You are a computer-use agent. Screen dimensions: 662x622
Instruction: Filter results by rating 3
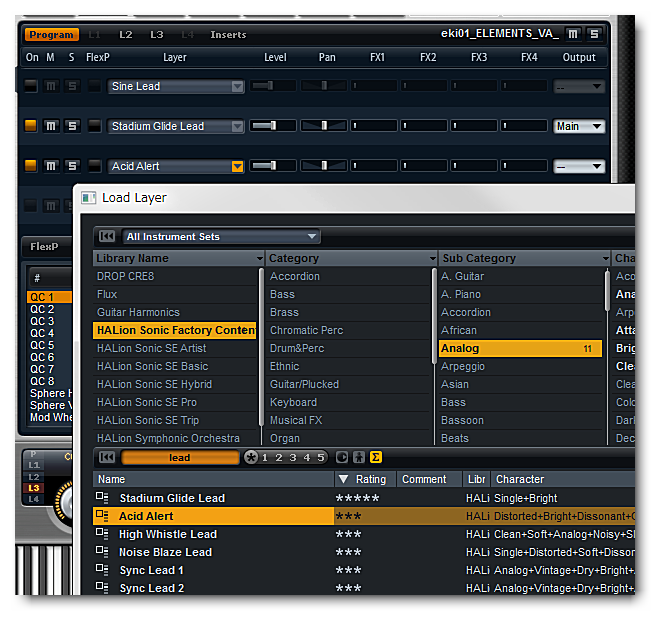(x=293, y=458)
